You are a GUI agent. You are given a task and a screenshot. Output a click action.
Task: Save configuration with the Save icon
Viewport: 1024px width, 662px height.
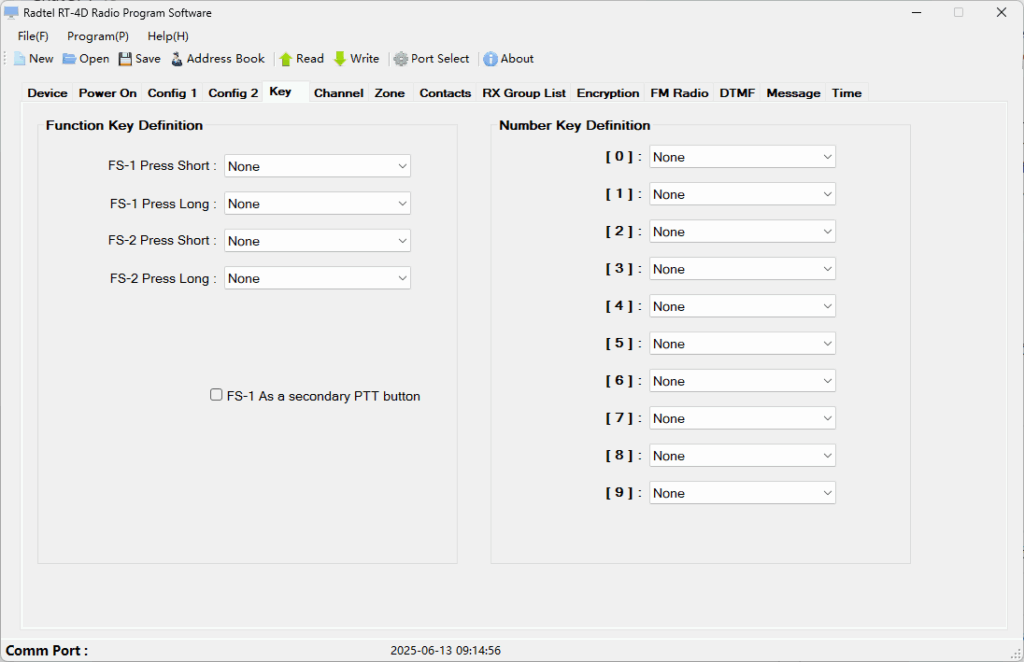pyautogui.click(x=125, y=59)
